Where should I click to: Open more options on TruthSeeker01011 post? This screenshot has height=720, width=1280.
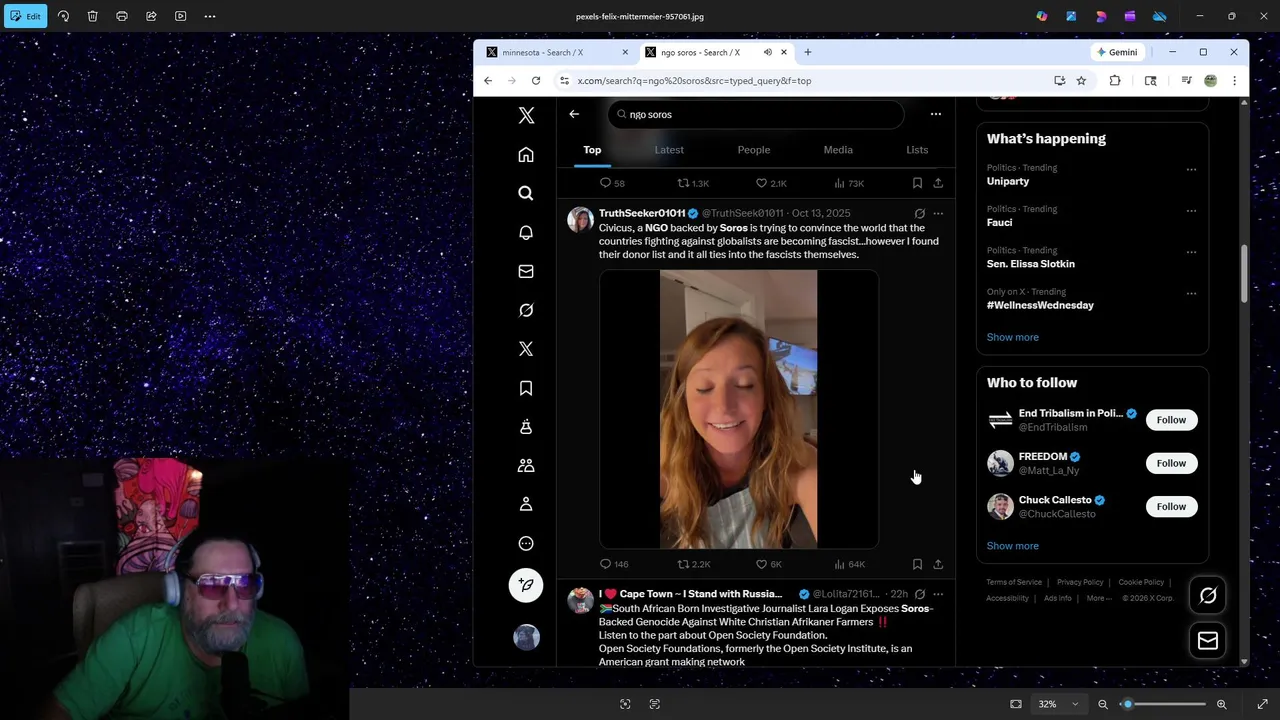click(x=938, y=213)
